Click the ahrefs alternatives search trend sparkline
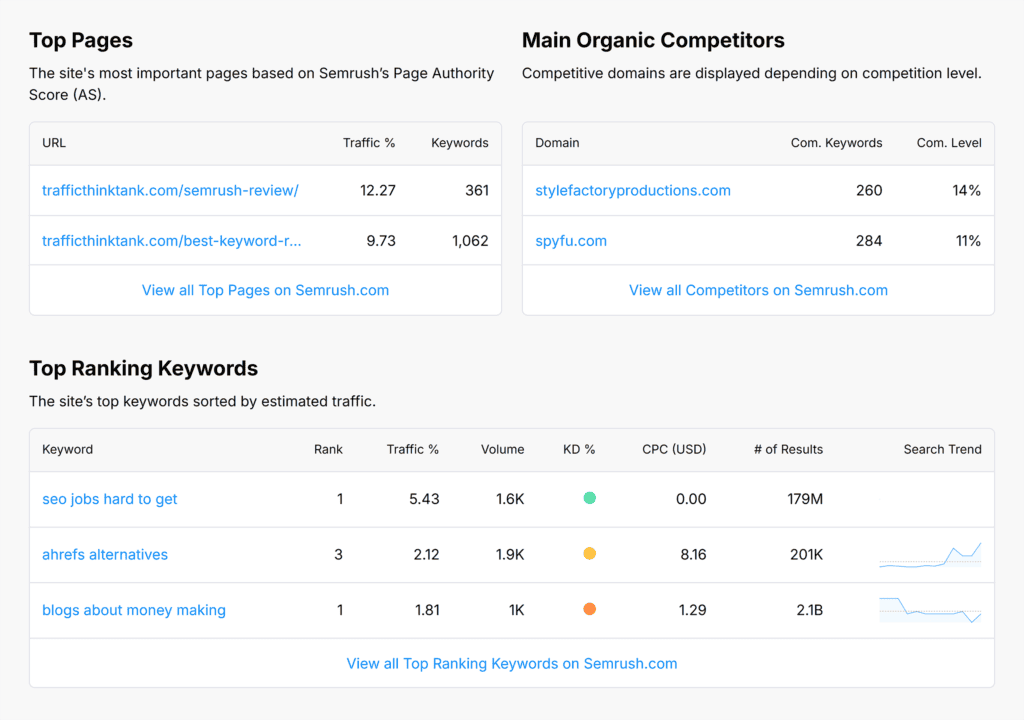 click(x=930, y=555)
